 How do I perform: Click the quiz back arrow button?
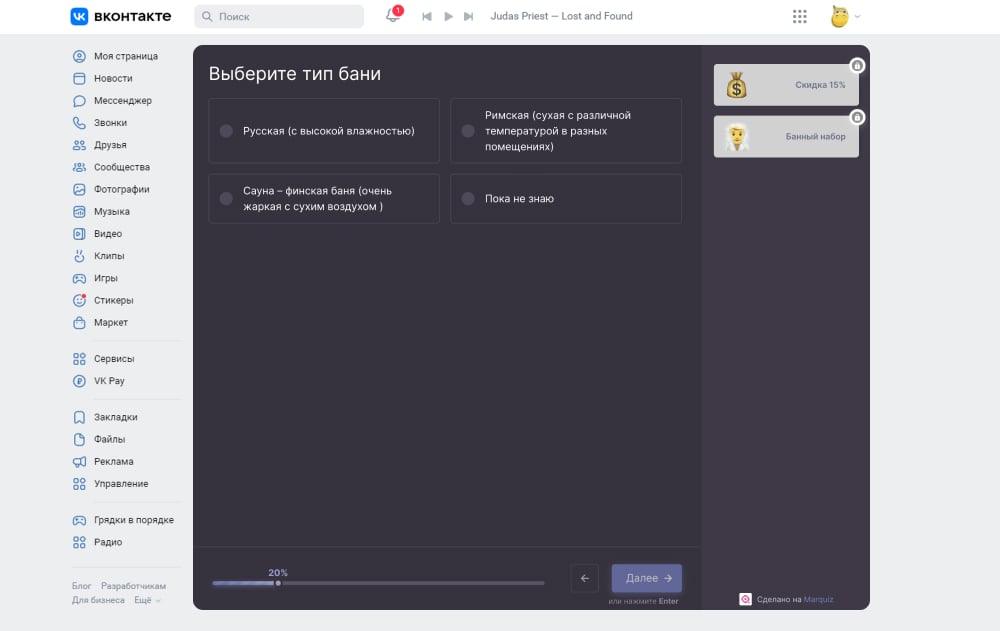(585, 578)
